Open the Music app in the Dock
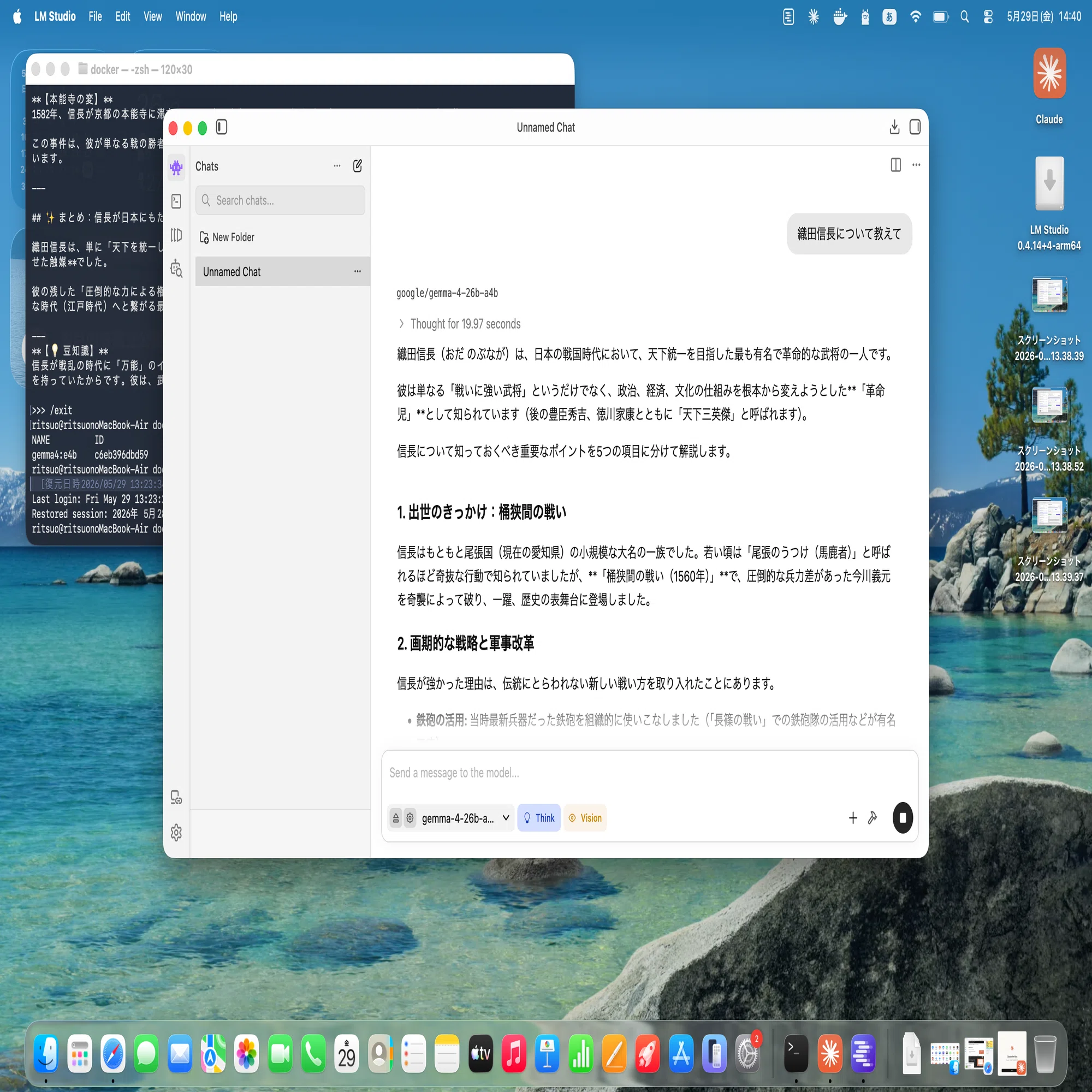Viewport: 1092px width, 1092px height. tap(514, 1054)
